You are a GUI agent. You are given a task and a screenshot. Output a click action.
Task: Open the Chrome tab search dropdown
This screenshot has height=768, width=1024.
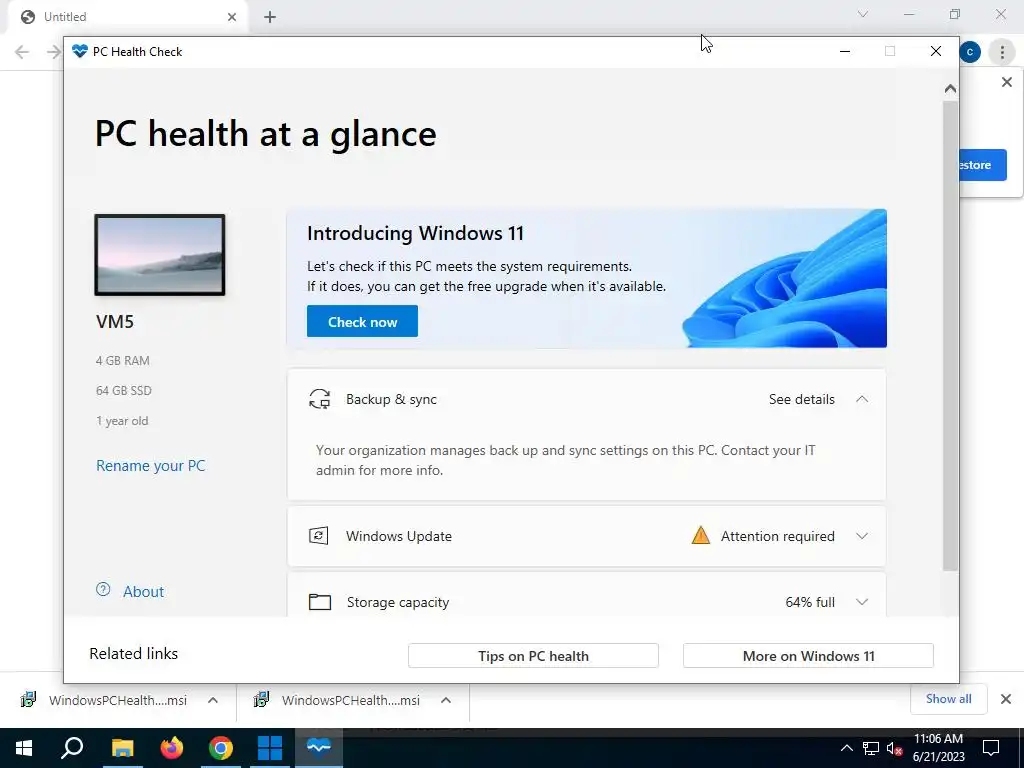pyautogui.click(x=863, y=14)
